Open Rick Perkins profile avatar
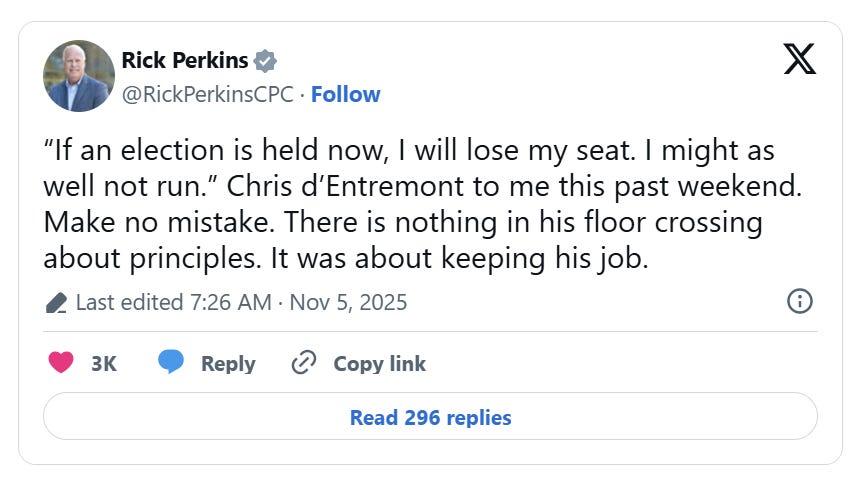Screen dimensions: 860x478 79,76
